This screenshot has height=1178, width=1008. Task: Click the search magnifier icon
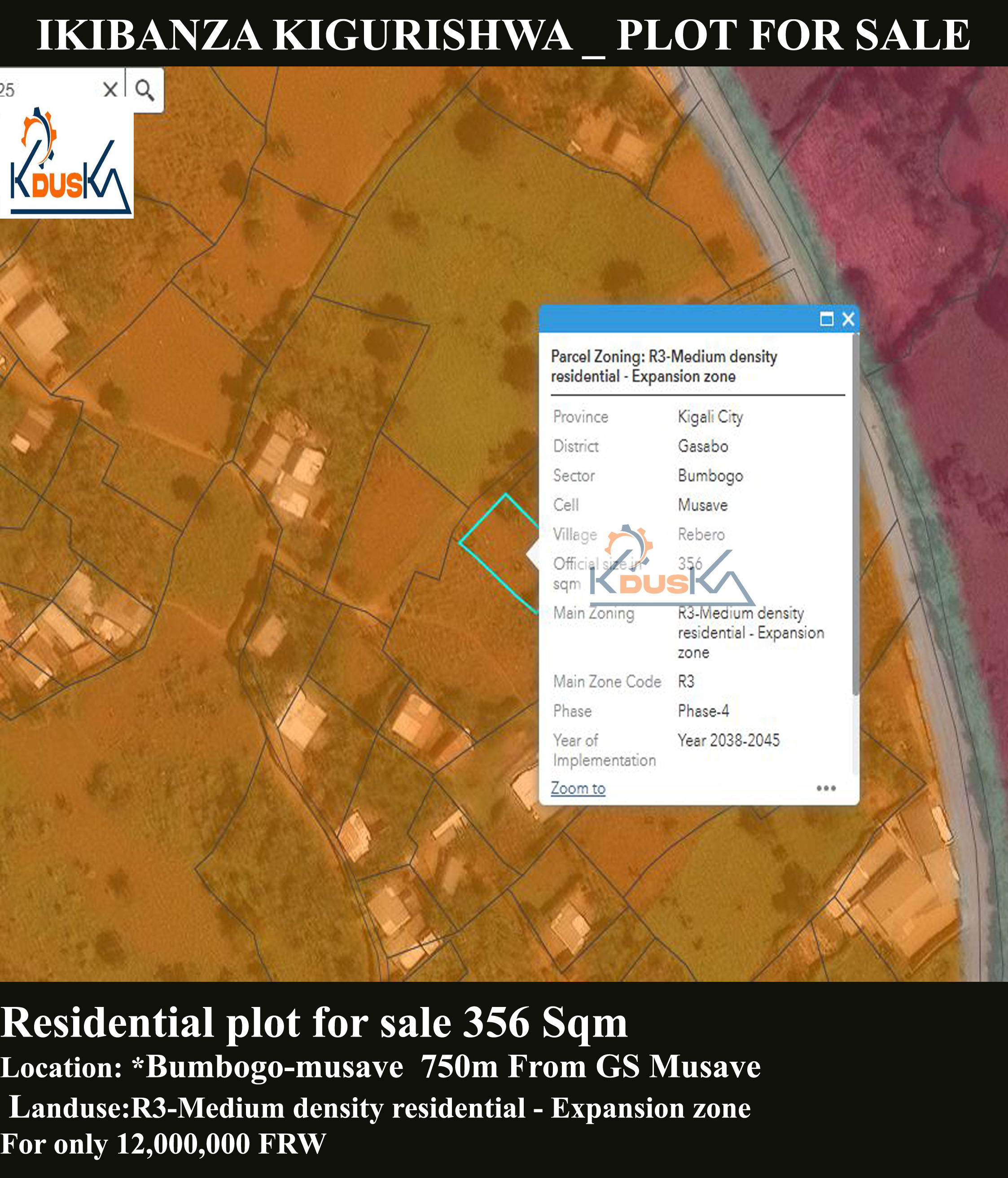tap(145, 90)
